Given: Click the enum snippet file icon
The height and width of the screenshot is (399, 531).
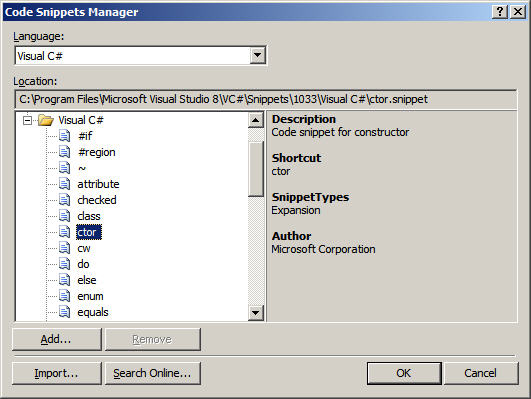Looking at the screenshot, I should click(x=65, y=296).
